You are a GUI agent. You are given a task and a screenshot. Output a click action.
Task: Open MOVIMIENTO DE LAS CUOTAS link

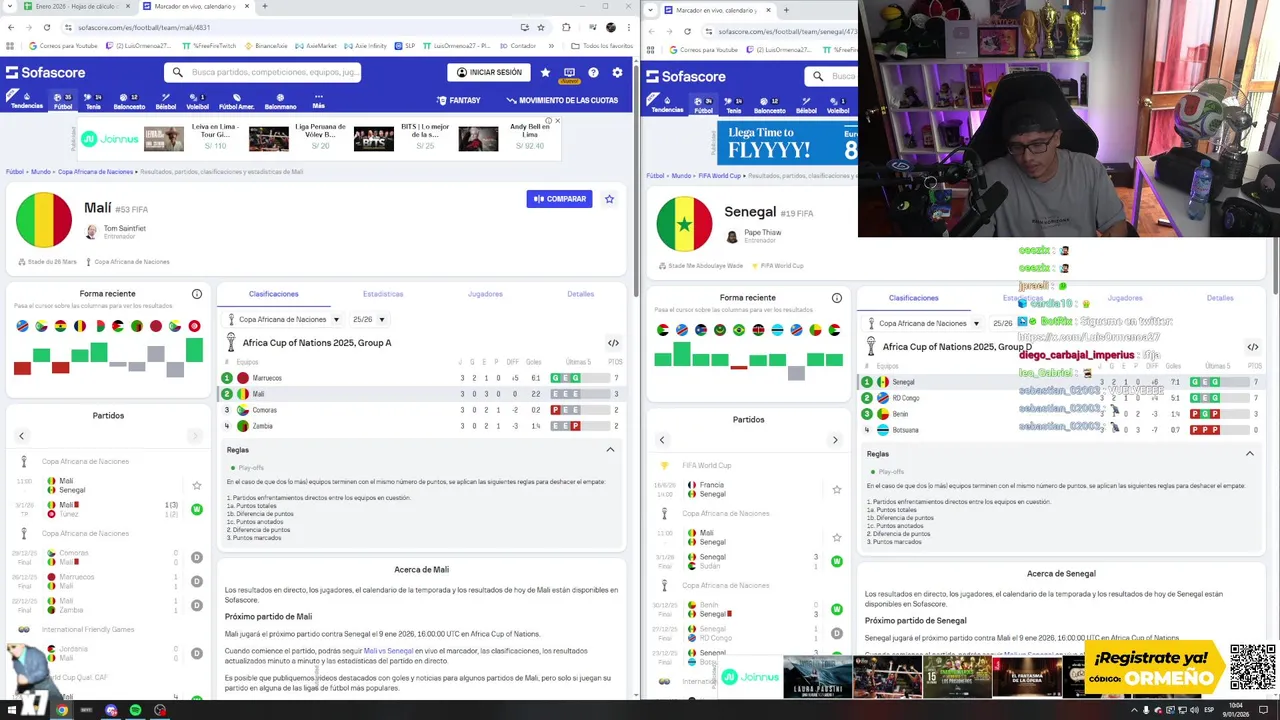click(x=562, y=100)
